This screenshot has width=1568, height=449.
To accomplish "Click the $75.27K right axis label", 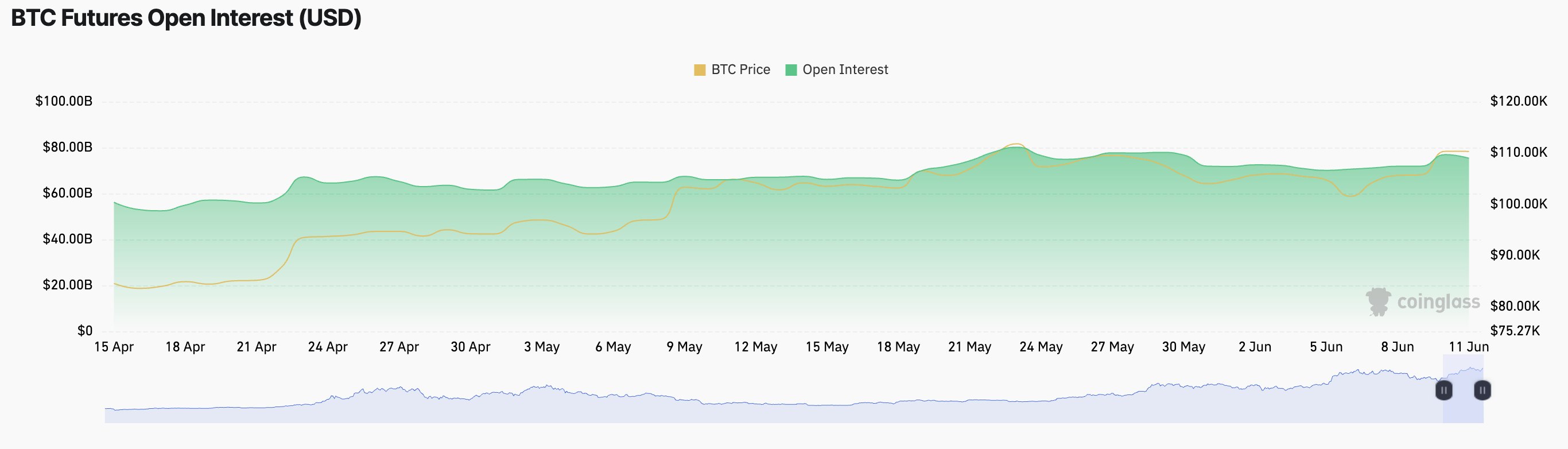I will [1515, 331].
